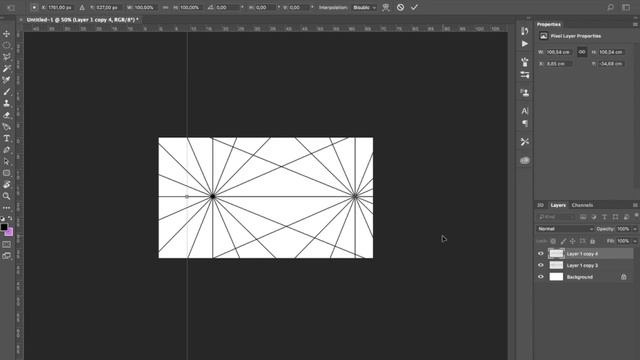This screenshot has height=360, width=640.
Task: Open the purple background color swatch
Action: [9, 232]
